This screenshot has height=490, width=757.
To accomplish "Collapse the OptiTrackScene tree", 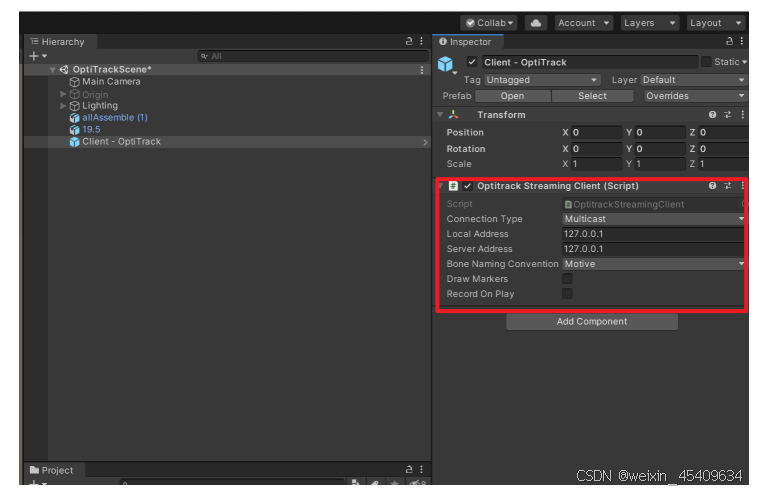I will [53, 70].
